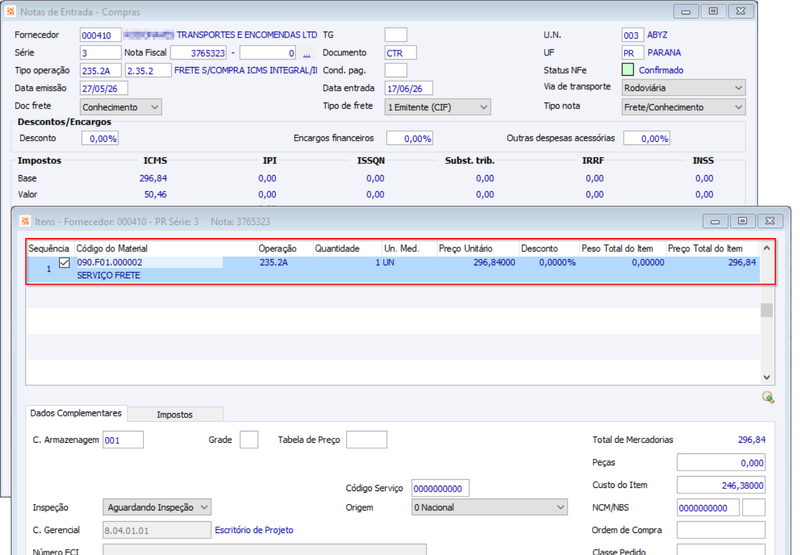This screenshot has height=555, width=800.
Task: Open the magnifier search icon below the items grid
Action: click(x=768, y=397)
